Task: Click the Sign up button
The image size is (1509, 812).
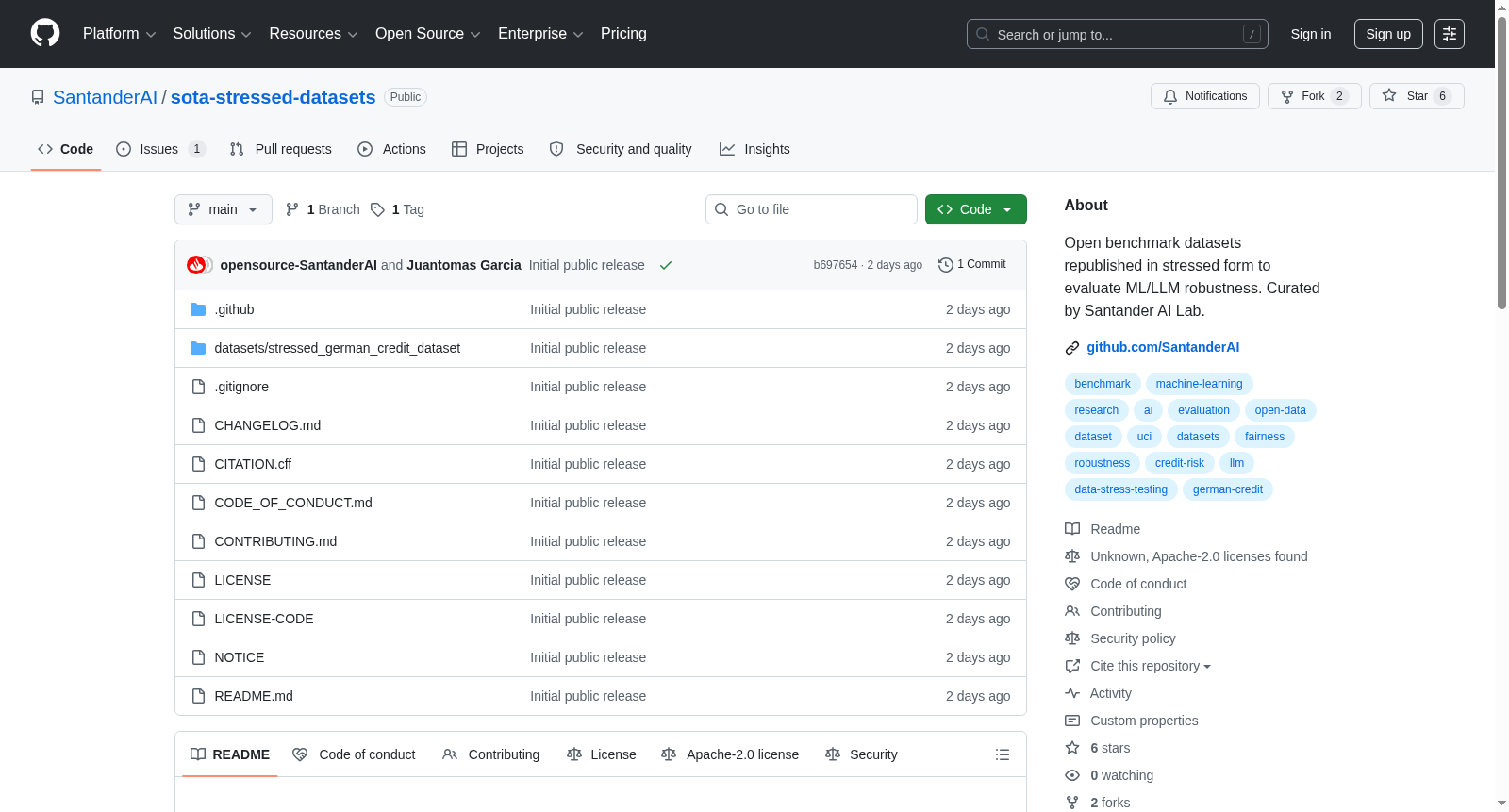Action: 1388,34
